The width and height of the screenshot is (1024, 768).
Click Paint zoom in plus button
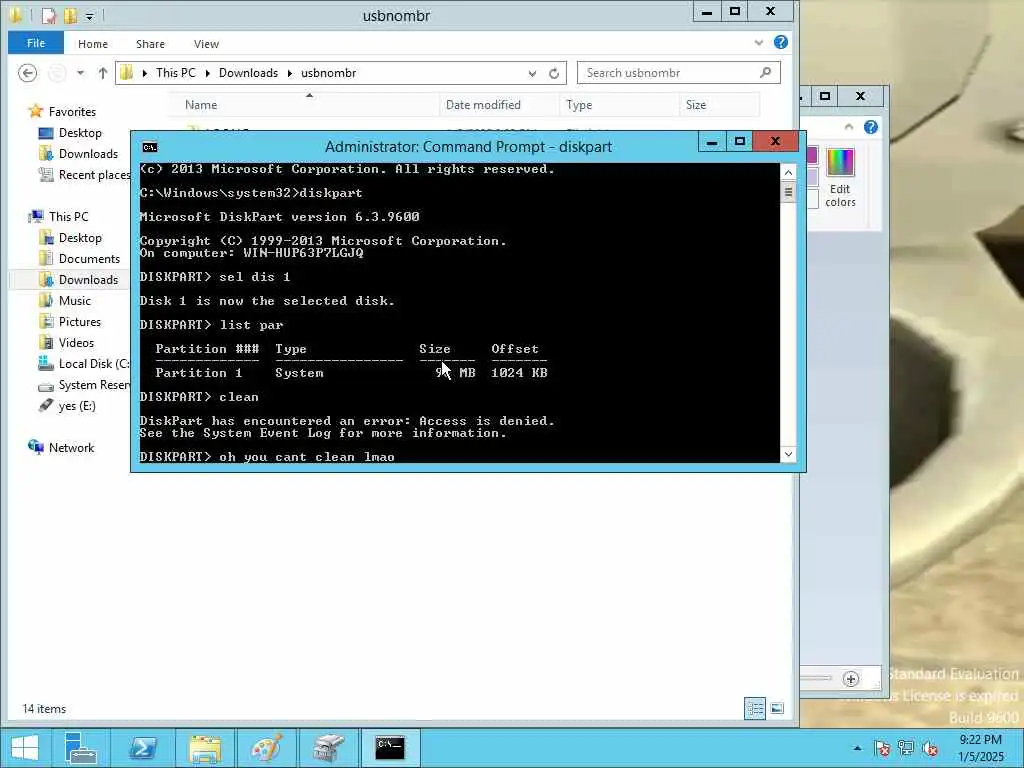[x=850, y=679]
